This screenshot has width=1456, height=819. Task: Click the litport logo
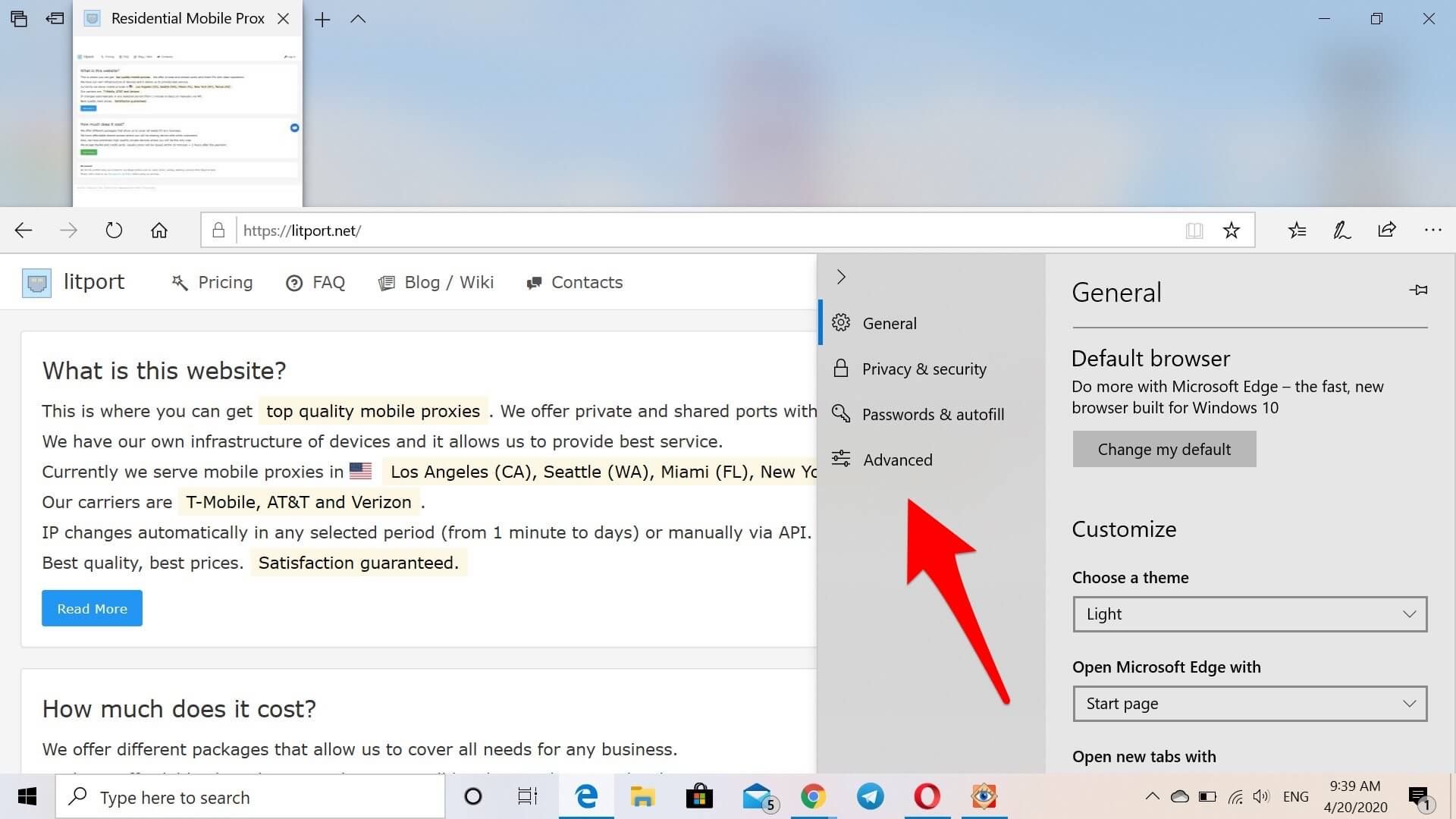[x=74, y=282]
